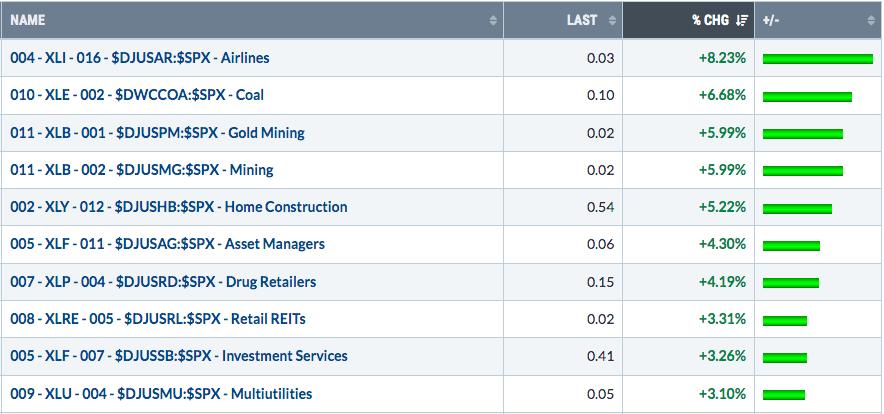Image resolution: width=884 pixels, height=414 pixels.
Task: Select the Gold Mining row link
Action: [x=157, y=133]
